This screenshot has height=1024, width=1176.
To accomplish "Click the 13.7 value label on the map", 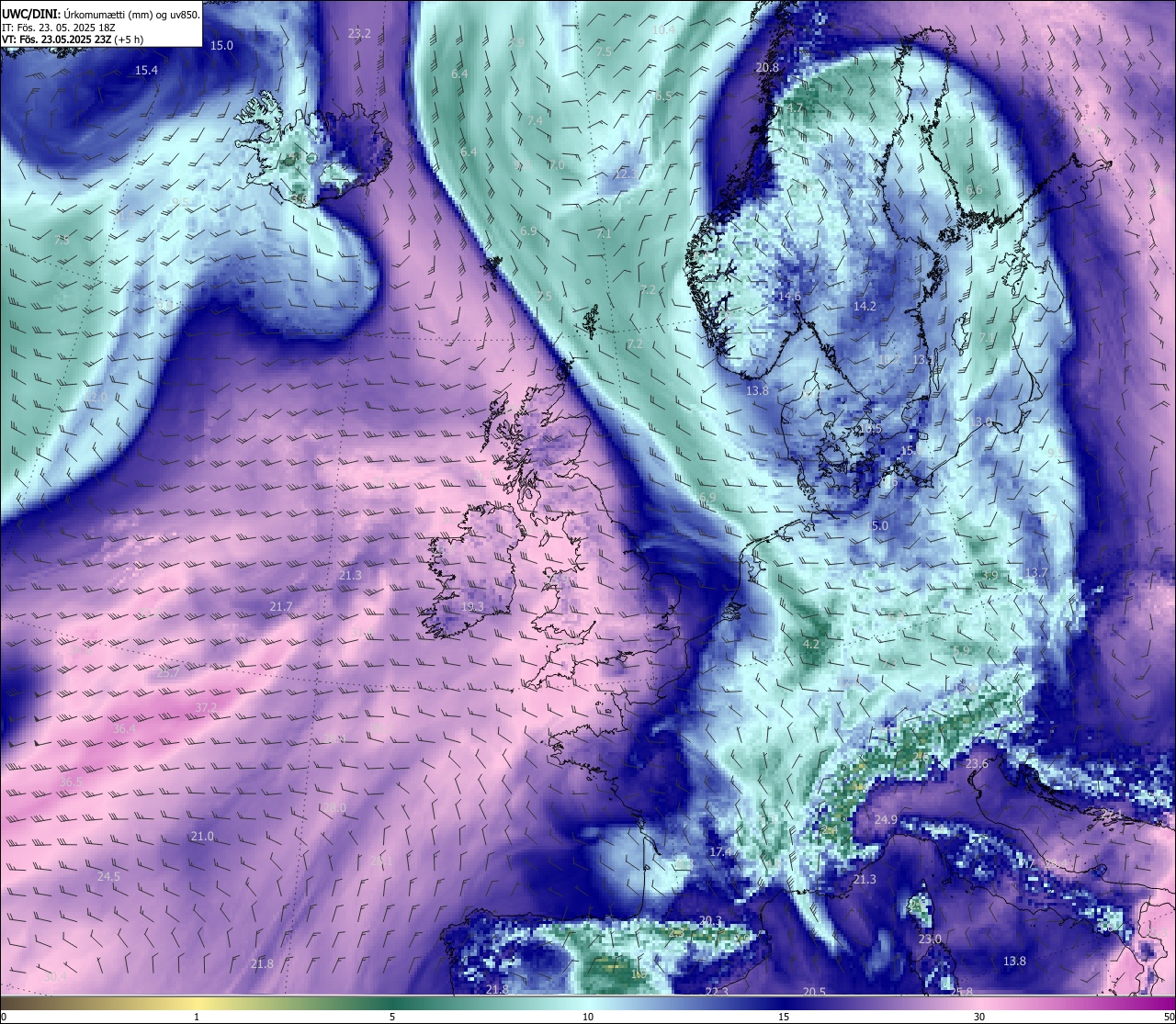I will (1036, 572).
